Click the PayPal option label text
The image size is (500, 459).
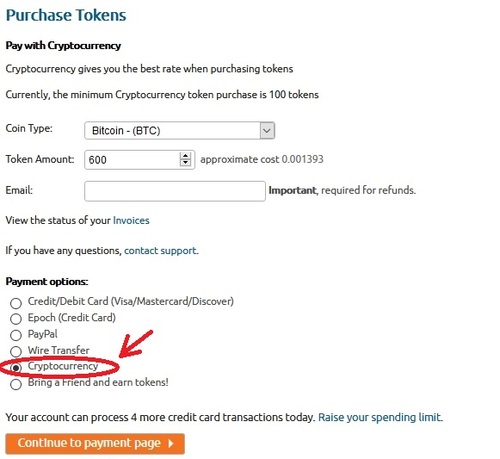pos(43,334)
